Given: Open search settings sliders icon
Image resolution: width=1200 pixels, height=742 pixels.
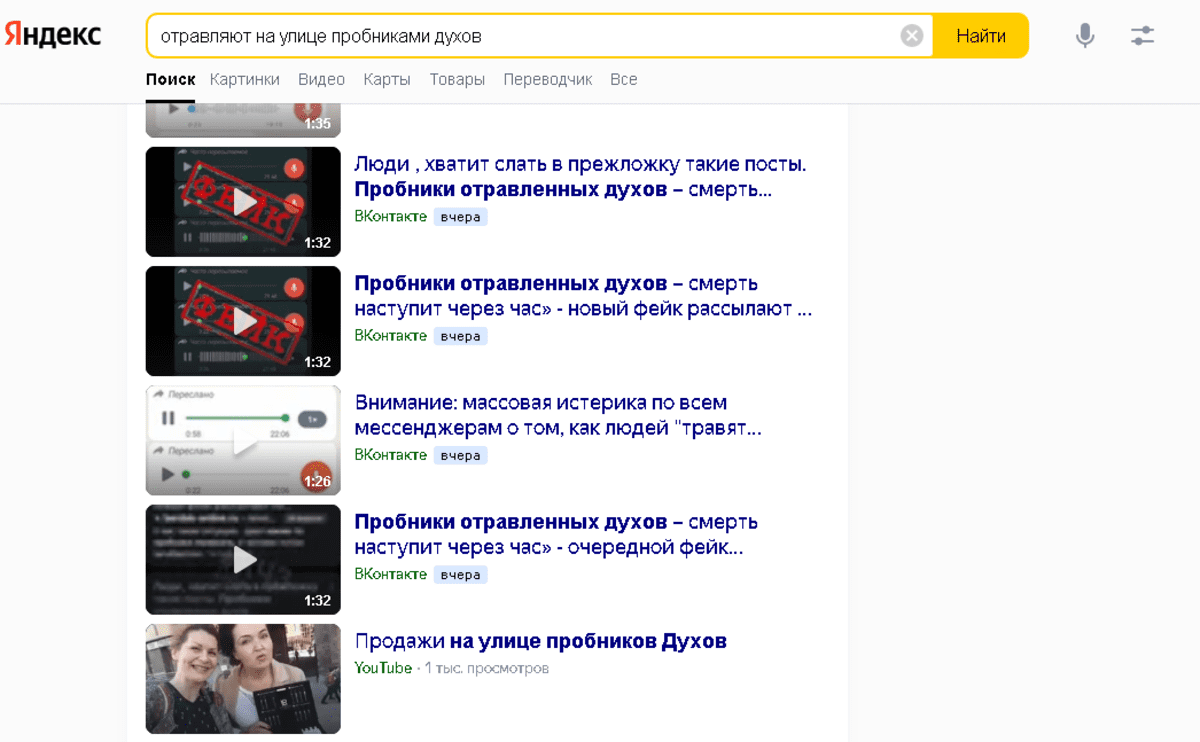Looking at the screenshot, I should (x=1142, y=36).
